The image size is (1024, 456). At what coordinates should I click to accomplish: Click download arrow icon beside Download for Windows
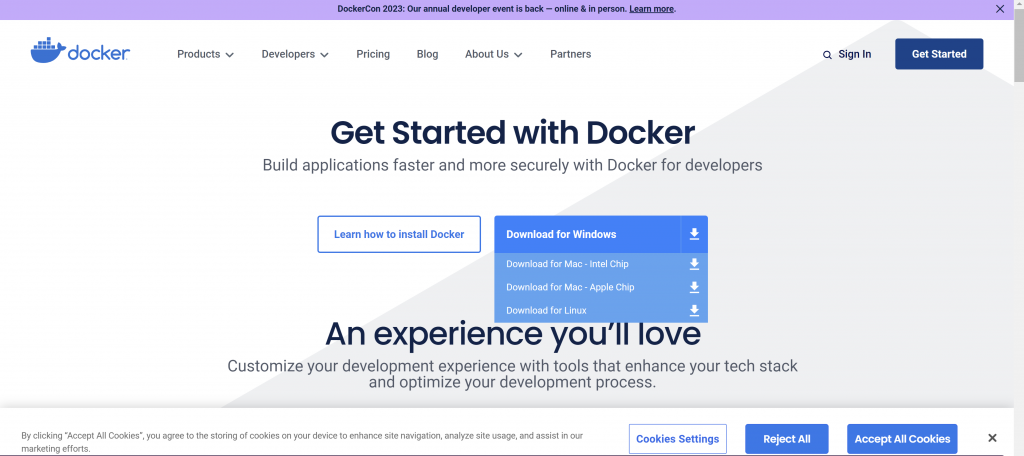[x=694, y=234]
